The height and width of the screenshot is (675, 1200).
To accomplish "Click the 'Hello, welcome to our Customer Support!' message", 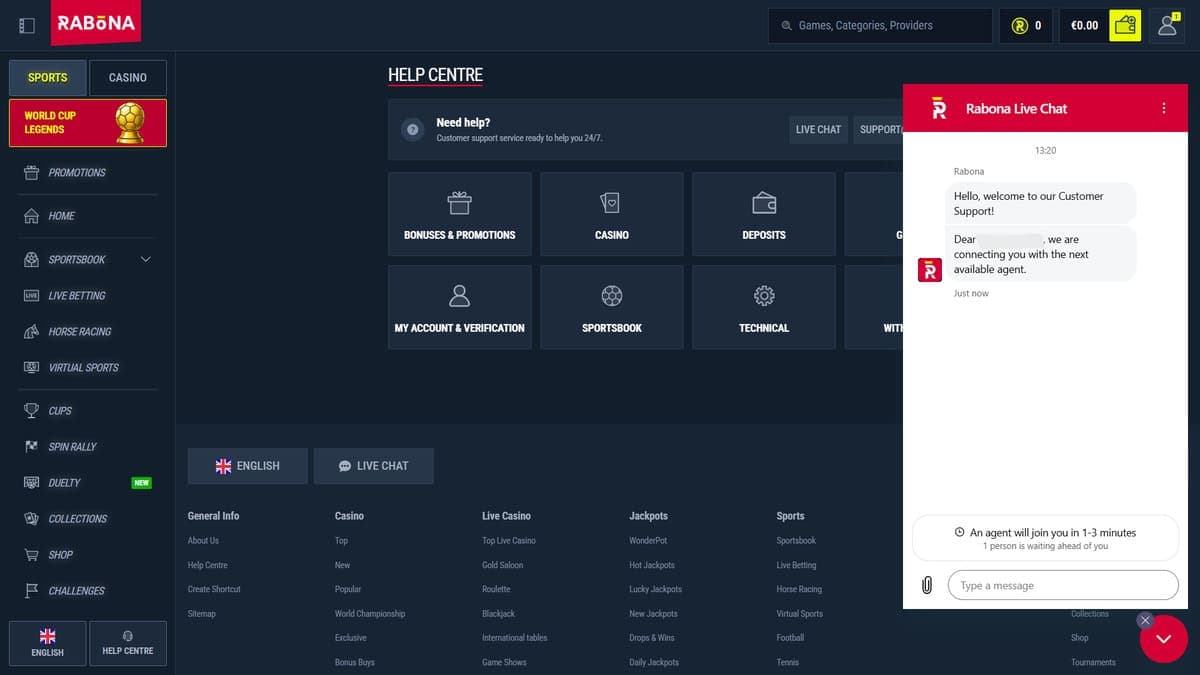I will (x=1040, y=204).
